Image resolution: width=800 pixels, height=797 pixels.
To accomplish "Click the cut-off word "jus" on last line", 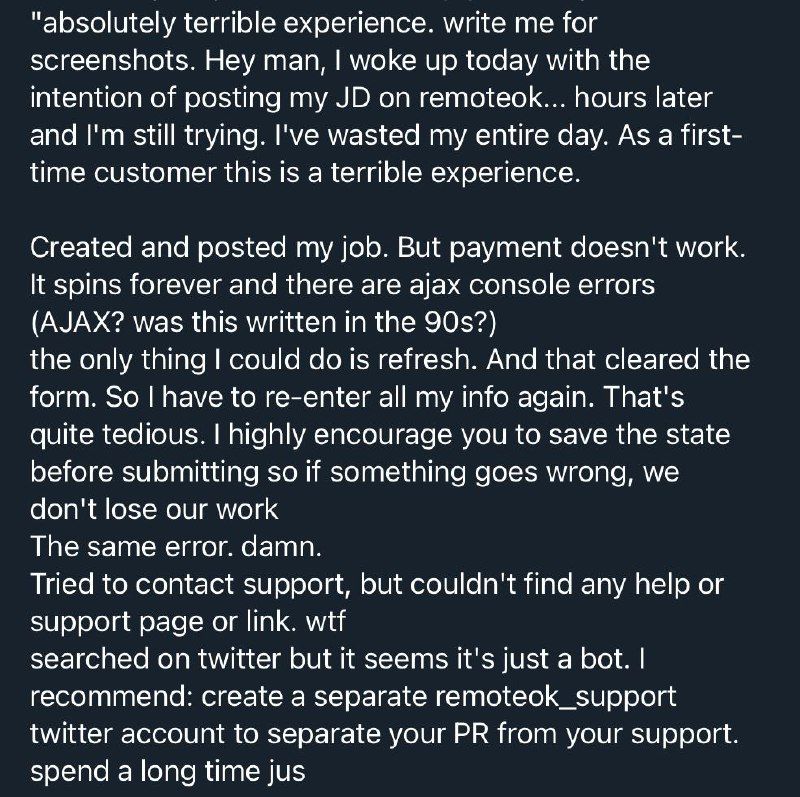I will coord(285,773).
